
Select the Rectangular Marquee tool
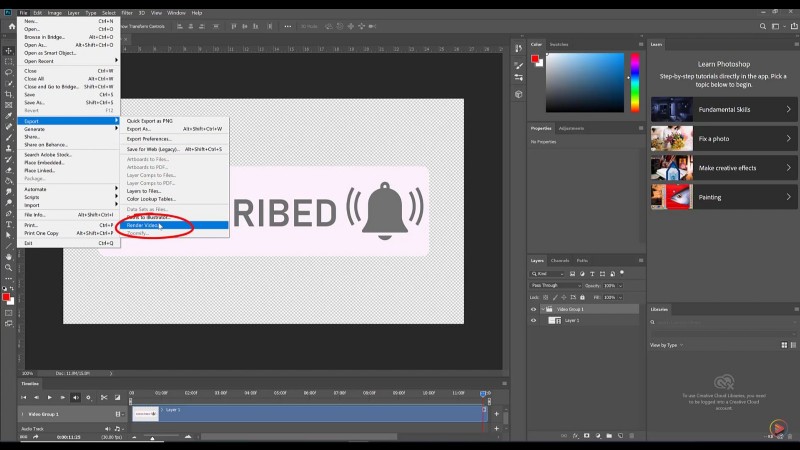click(x=9, y=61)
